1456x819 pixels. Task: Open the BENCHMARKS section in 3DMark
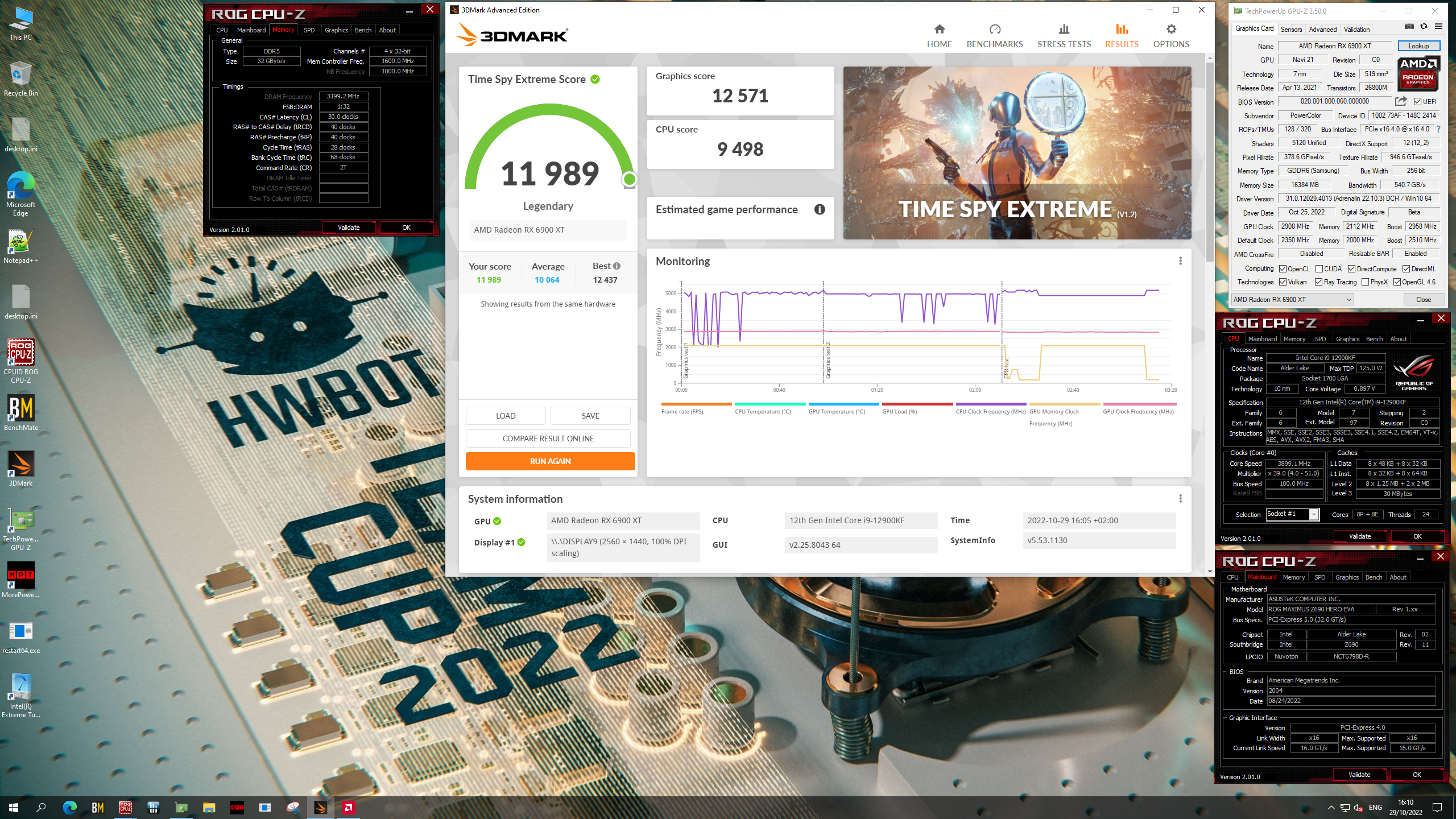[994, 36]
